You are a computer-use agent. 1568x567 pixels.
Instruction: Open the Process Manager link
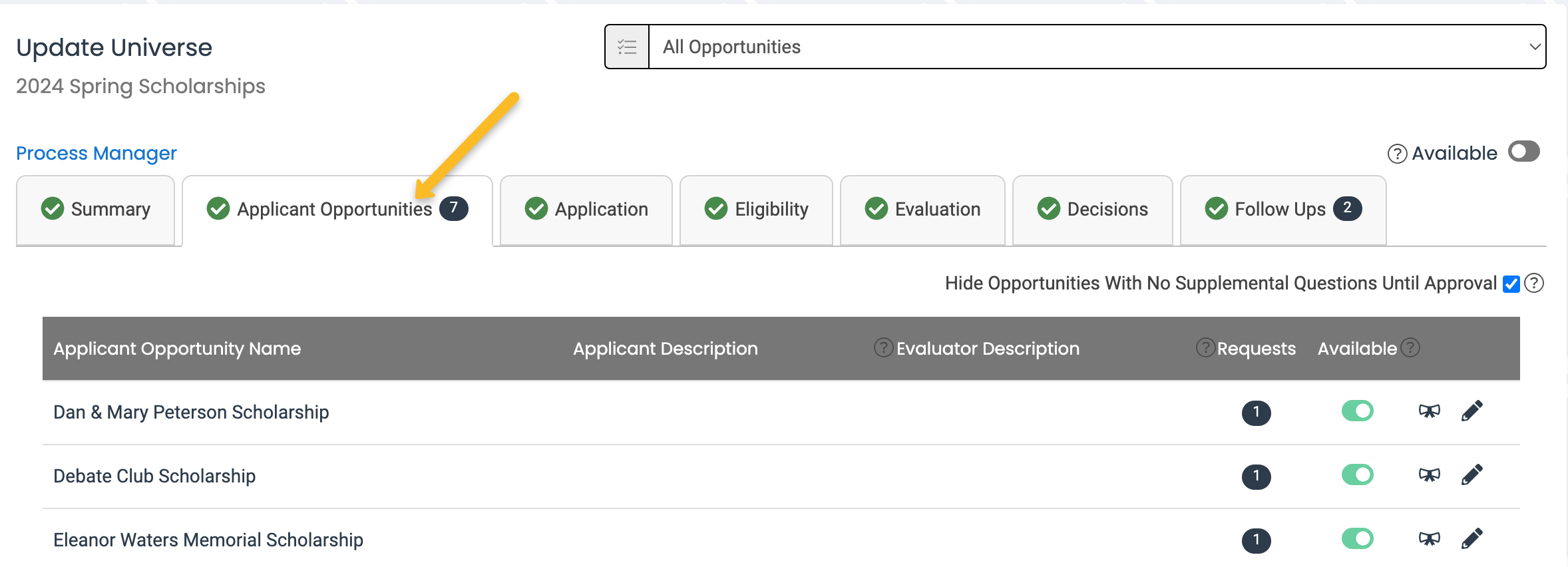(x=95, y=153)
